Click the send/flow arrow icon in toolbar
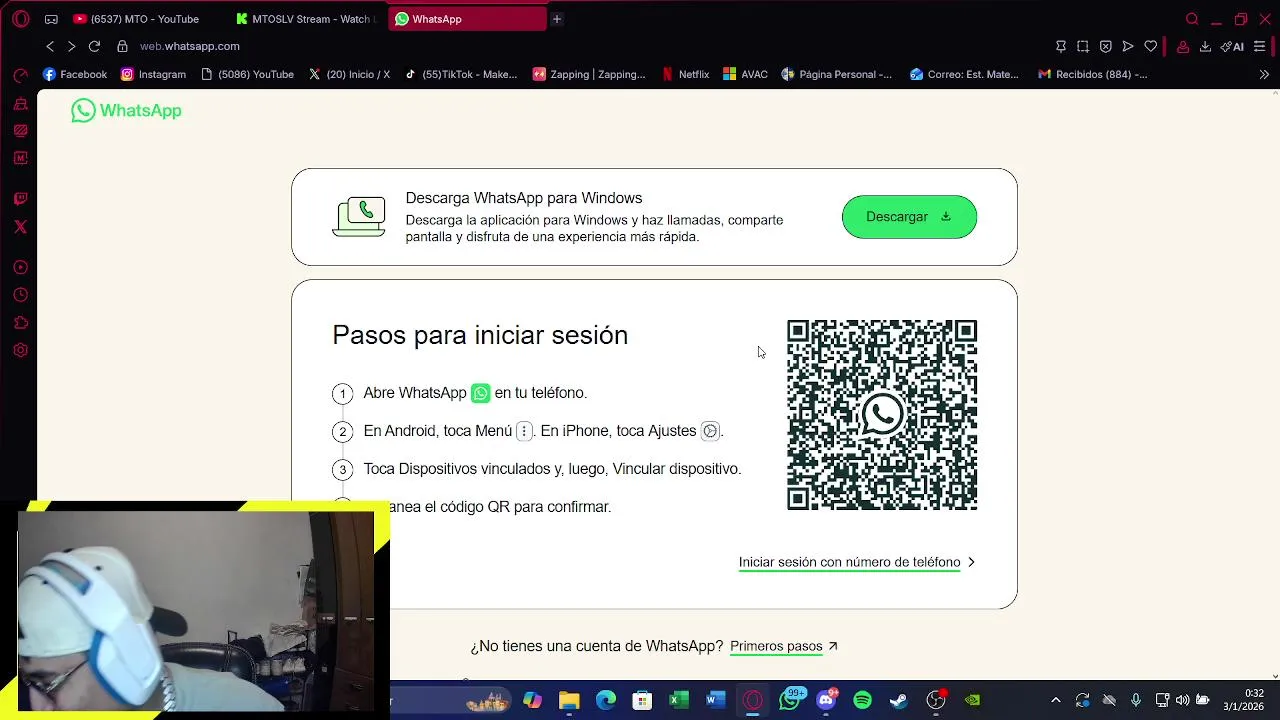The image size is (1280, 720). [1128, 46]
